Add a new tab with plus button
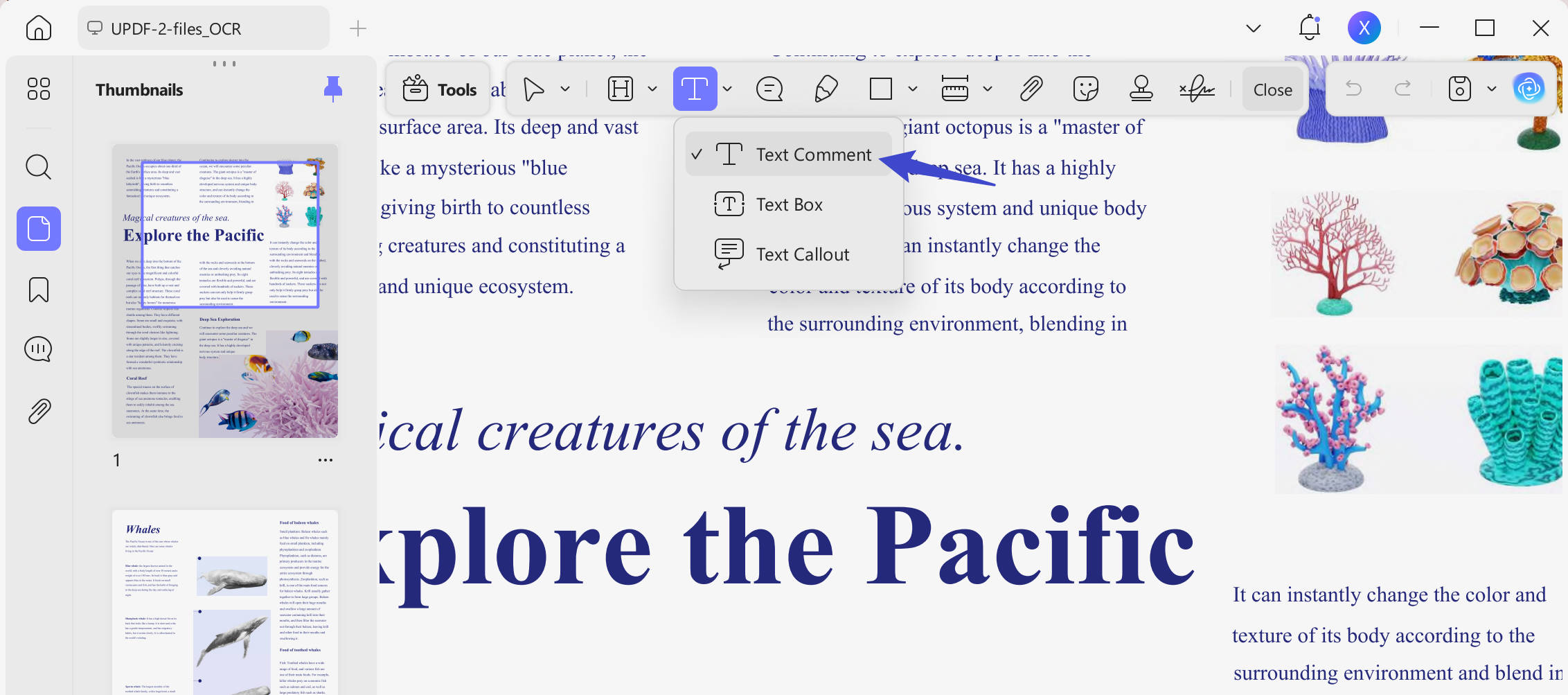1568x695 pixels. pos(358,28)
